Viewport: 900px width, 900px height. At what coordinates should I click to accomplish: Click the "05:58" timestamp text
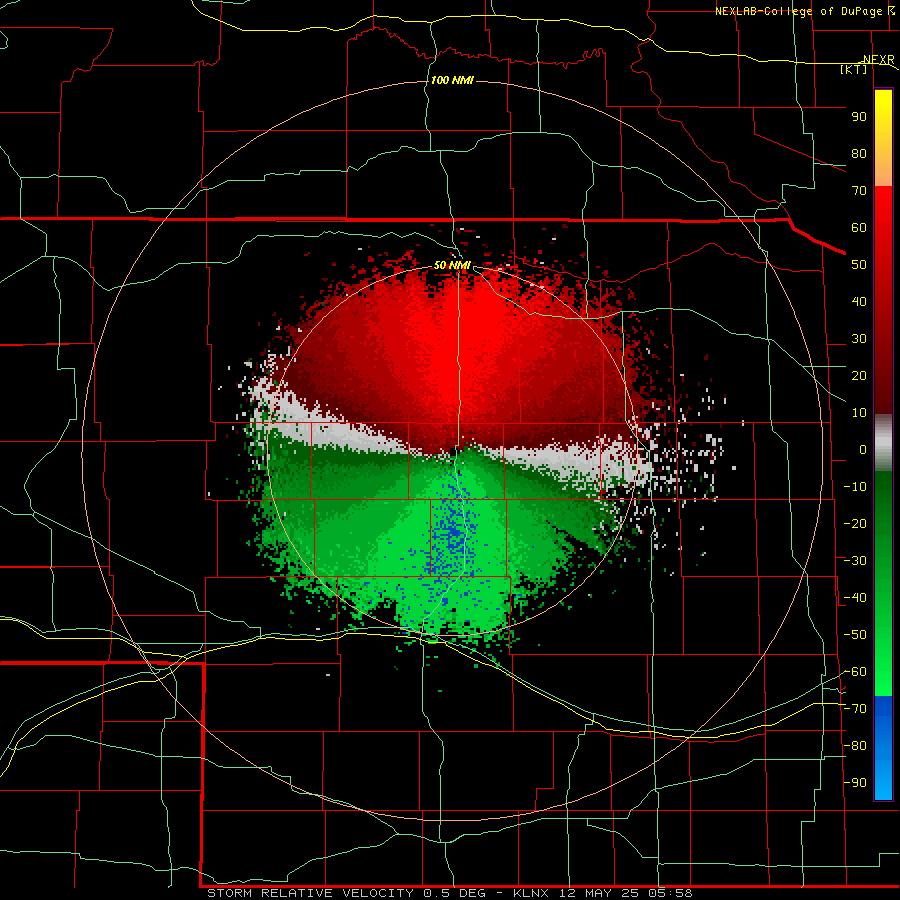(670, 893)
